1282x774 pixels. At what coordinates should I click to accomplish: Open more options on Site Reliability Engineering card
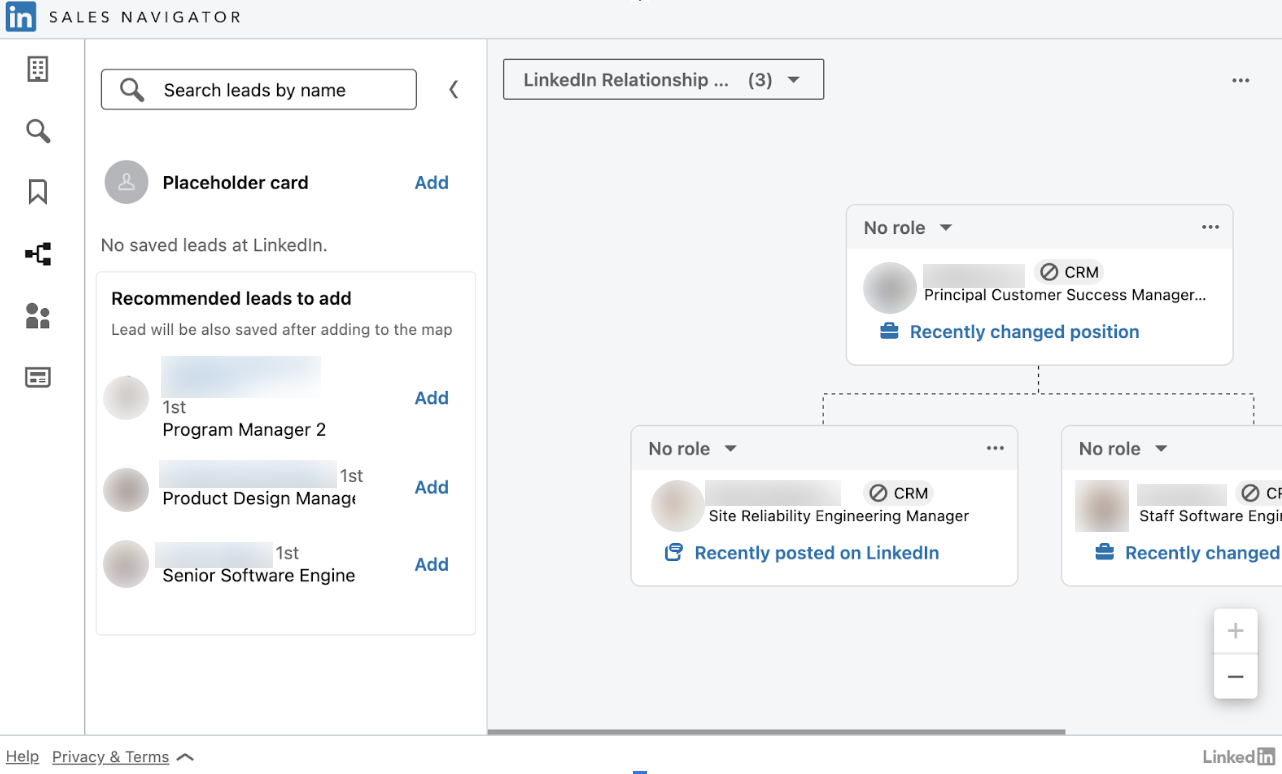(995, 448)
